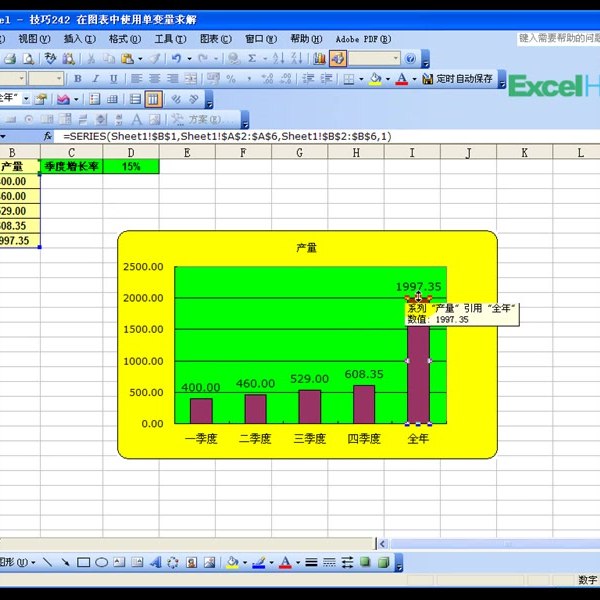The width and height of the screenshot is (600, 600).
Task: Select the Line drawing tool
Action: [47, 562]
